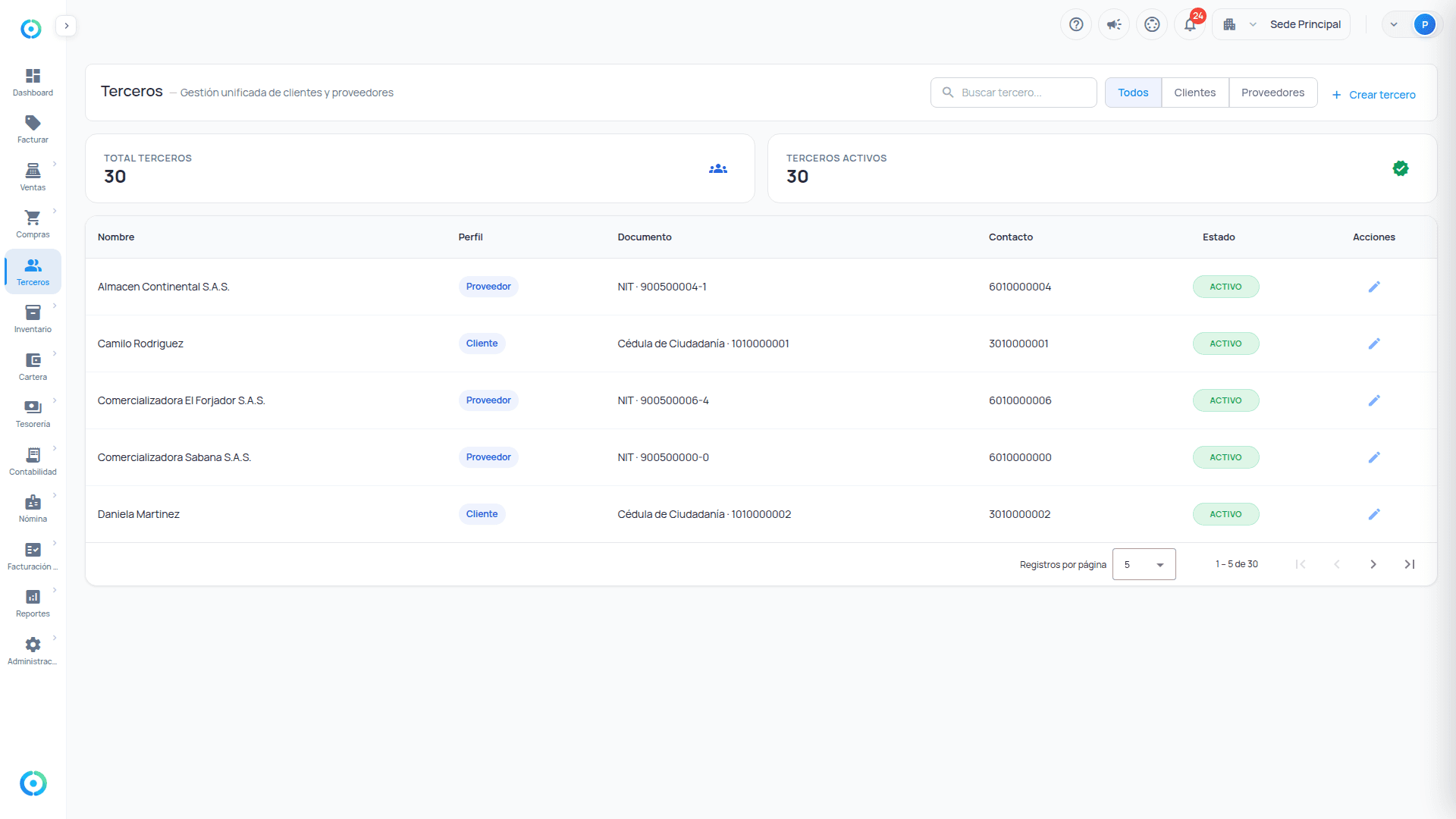Open the Contabilidad ledger icon
1456x819 pixels.
[x=33, y=455]
